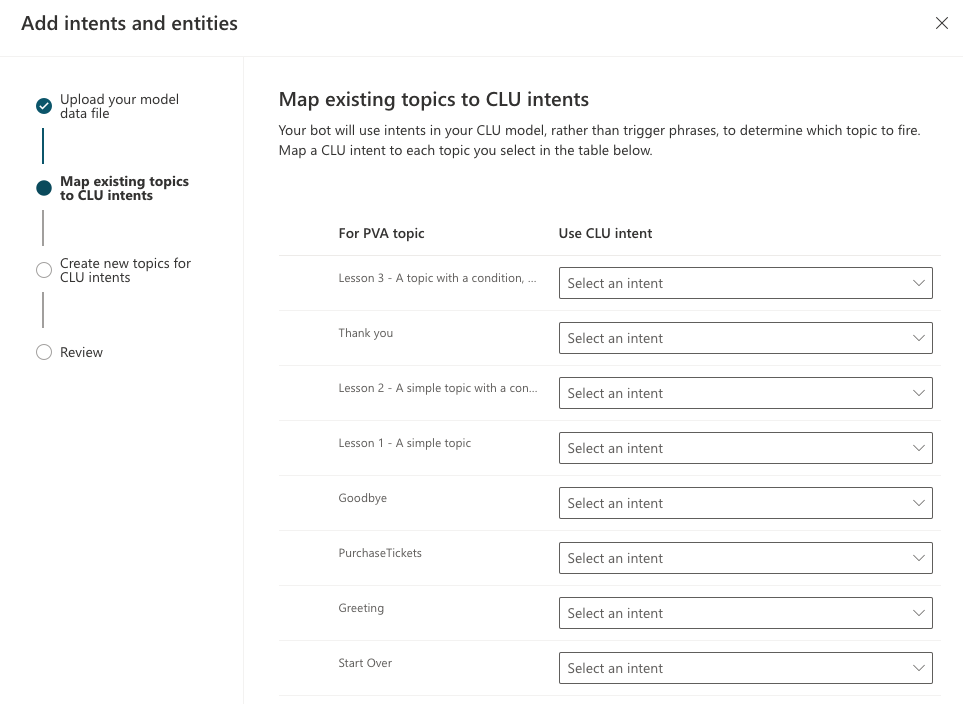Expand chevron for Greeting intent selector
This screenshot has height=704, width=963.
pyautogui.click(x=918, y=613)
